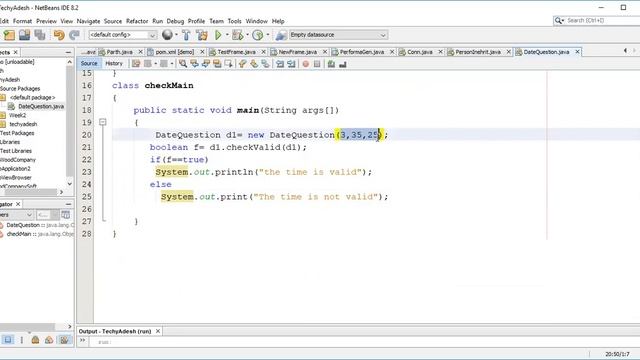
Task: Open the Debug Project dropdown arrow
Action: pos(247,35)
